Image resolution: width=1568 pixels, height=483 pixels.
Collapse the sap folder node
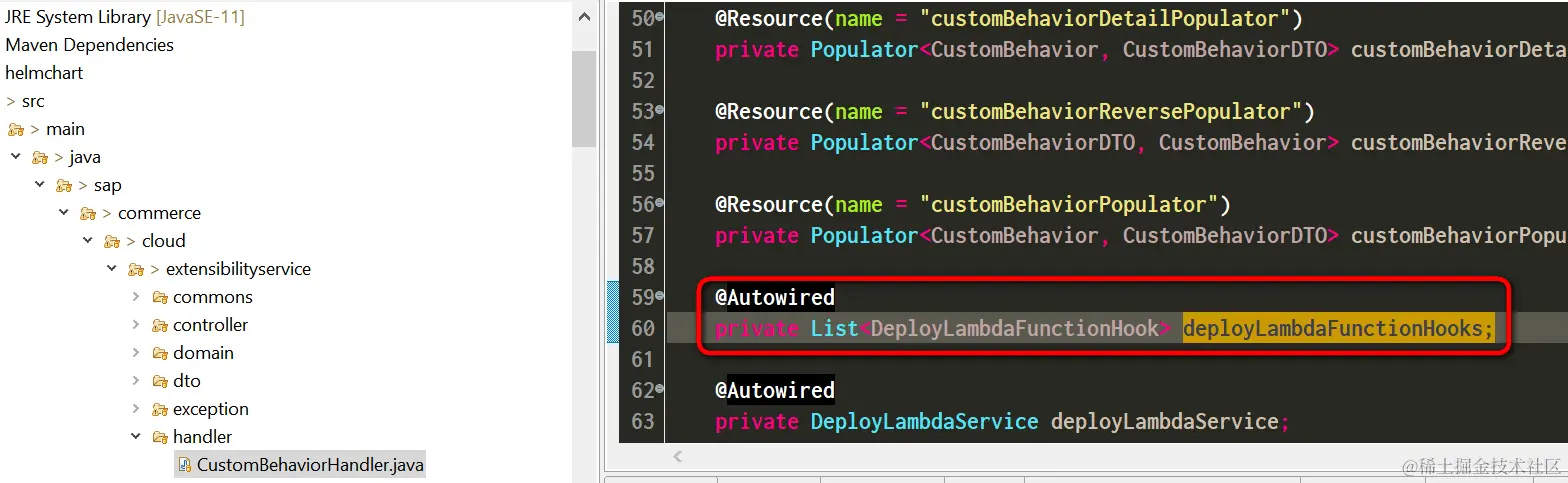[40, 185]
